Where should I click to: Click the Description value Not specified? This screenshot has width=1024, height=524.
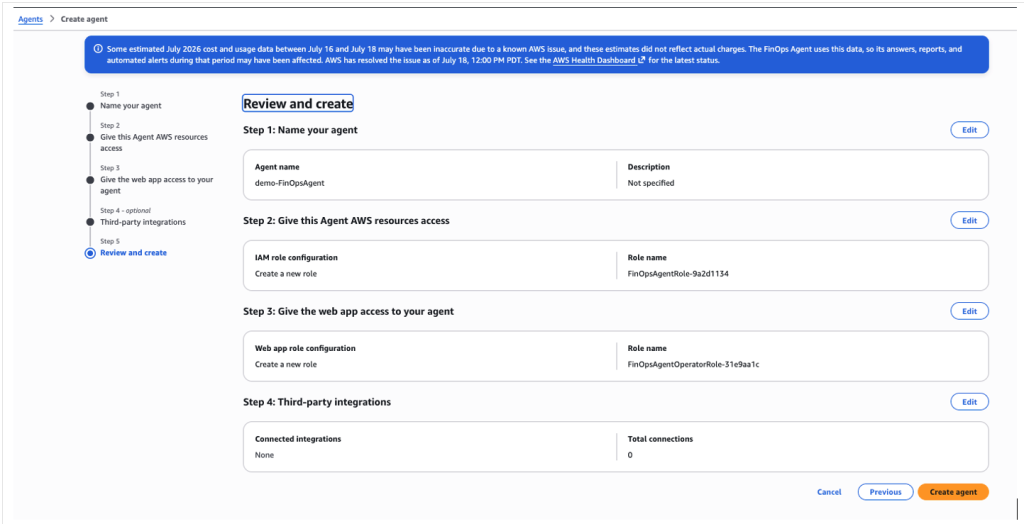[x=650, y=183]
